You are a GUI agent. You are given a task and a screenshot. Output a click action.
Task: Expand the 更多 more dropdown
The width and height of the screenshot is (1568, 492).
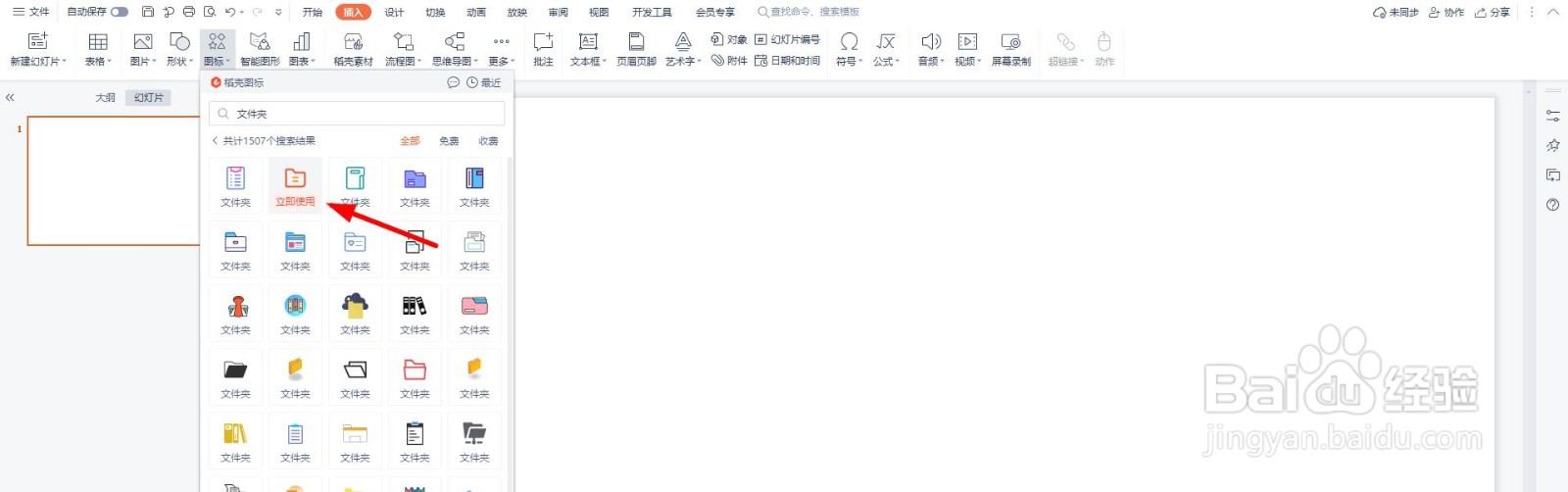502,61
